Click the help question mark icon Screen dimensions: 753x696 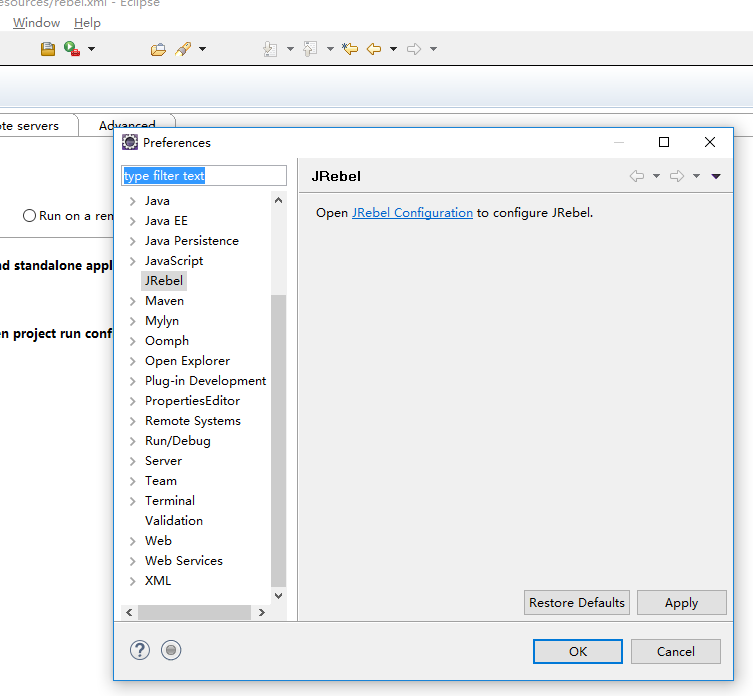(x=140, y=650)
